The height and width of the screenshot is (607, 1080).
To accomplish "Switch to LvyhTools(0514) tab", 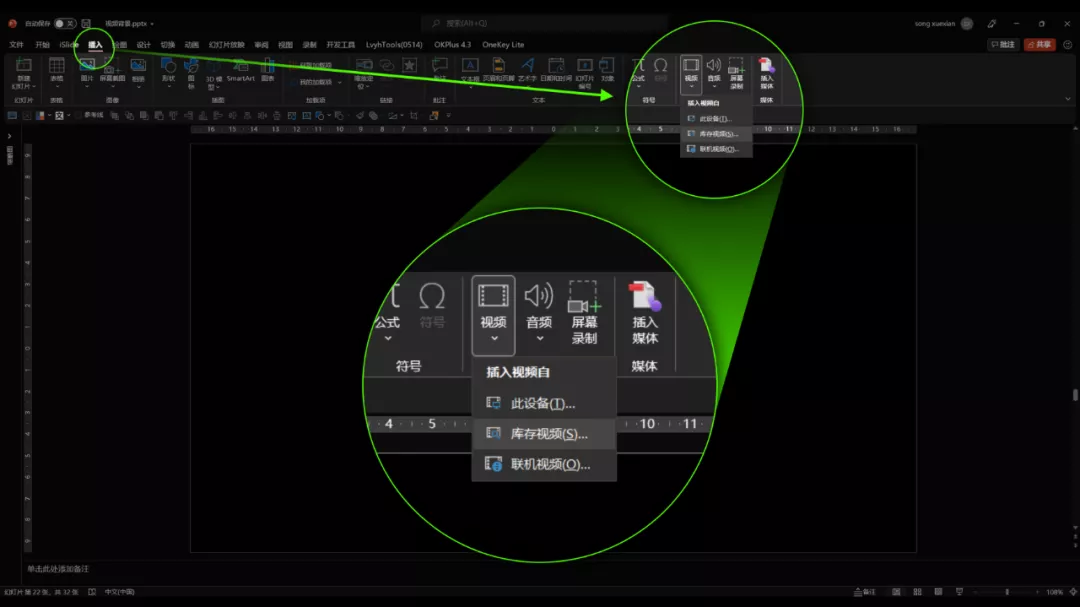I will click(394, 45).
